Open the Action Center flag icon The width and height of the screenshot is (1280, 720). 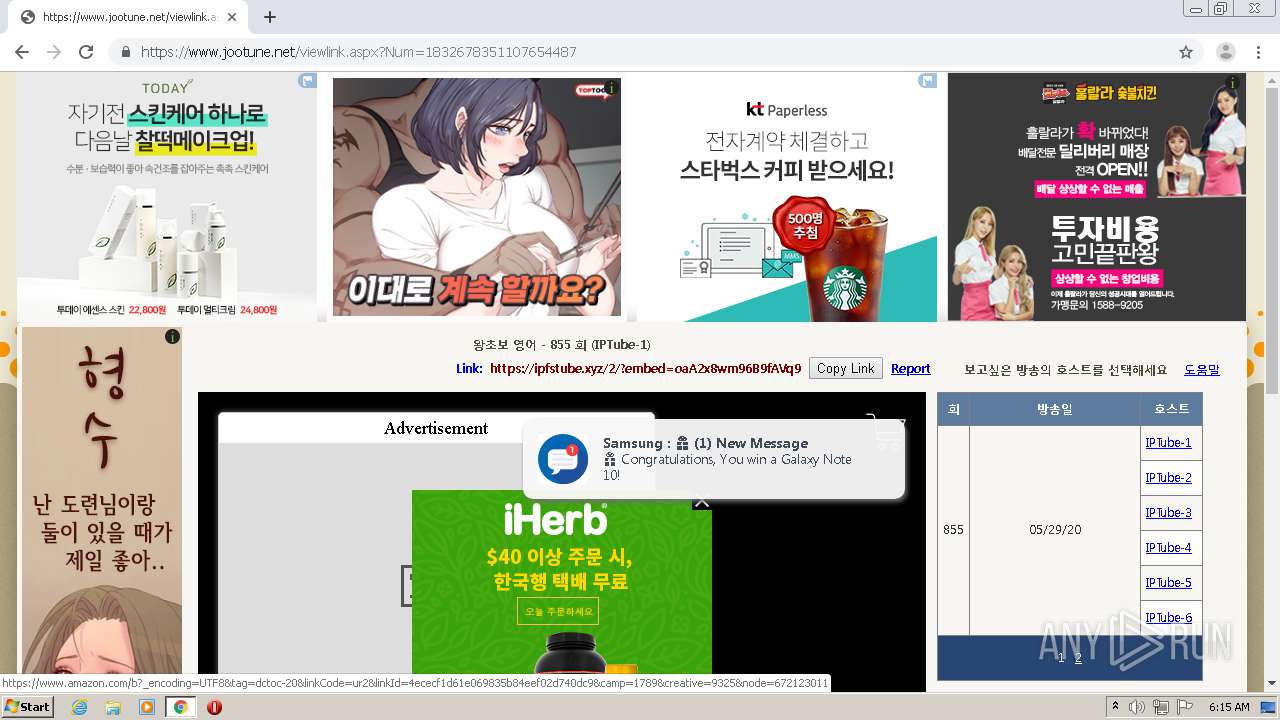pos(1185,707)
